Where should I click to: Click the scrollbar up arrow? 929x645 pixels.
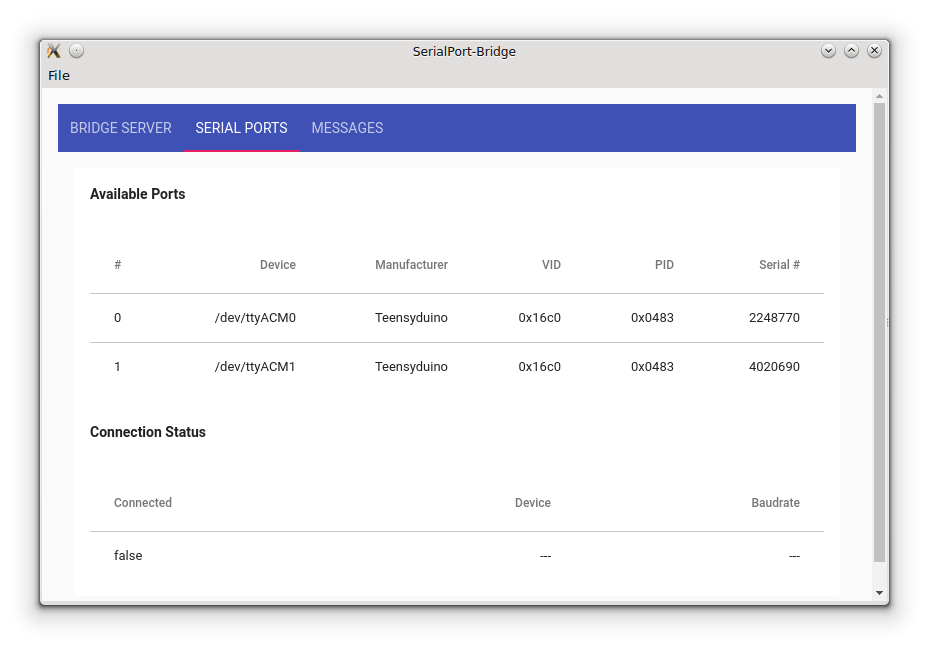[881, 95]
